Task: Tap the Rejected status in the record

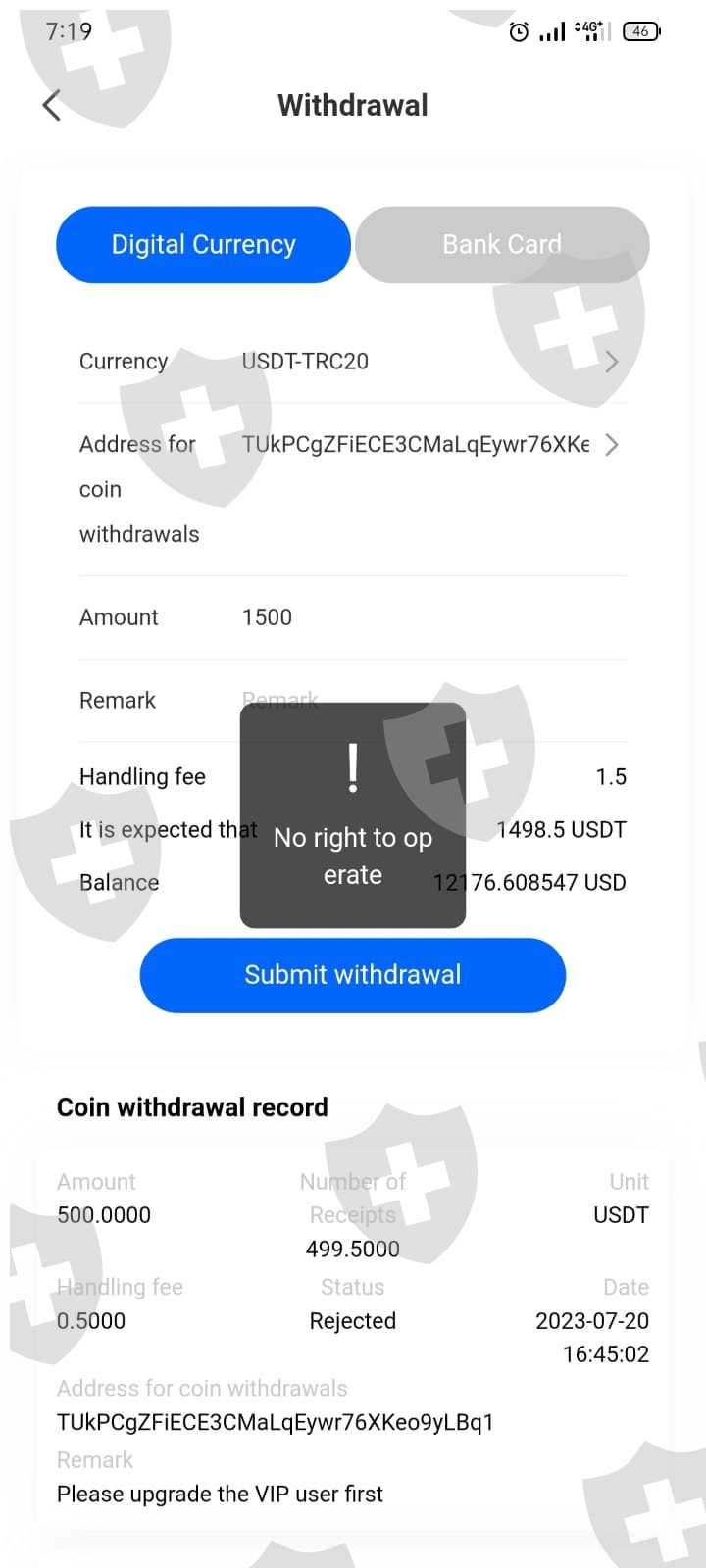Action: point(353,1321)
